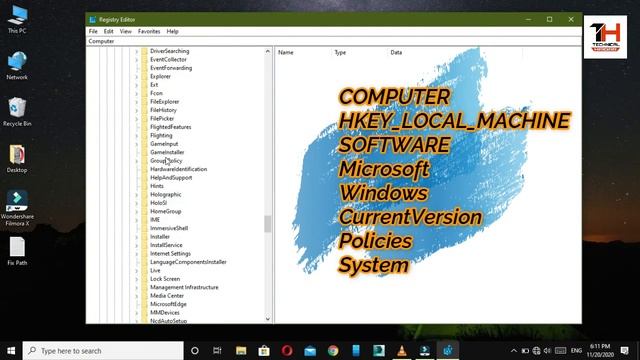Select the EventForwarding key

(171, 68)
